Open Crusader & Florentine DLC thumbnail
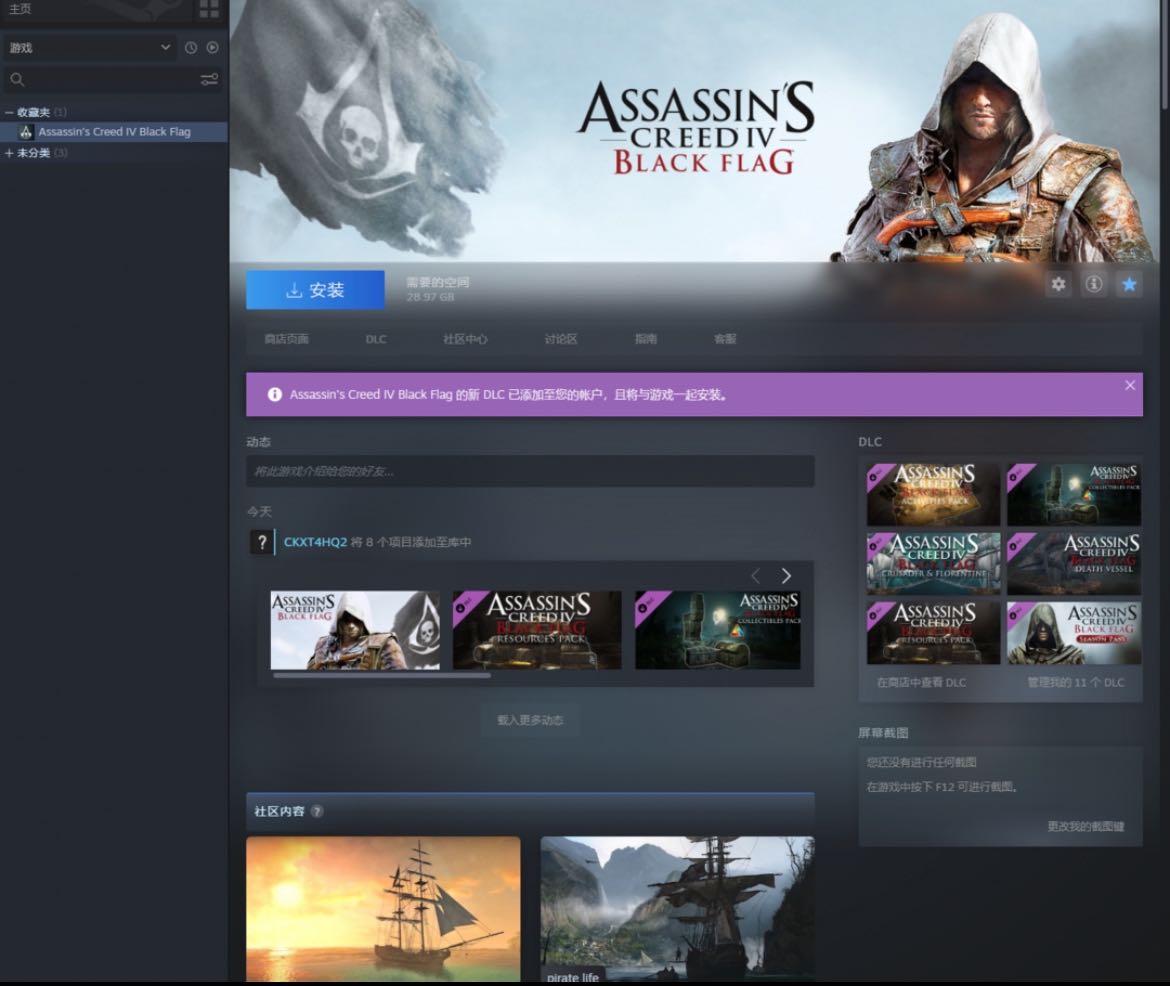This screenshot has width=1170, height=986. tap(933, 564)
